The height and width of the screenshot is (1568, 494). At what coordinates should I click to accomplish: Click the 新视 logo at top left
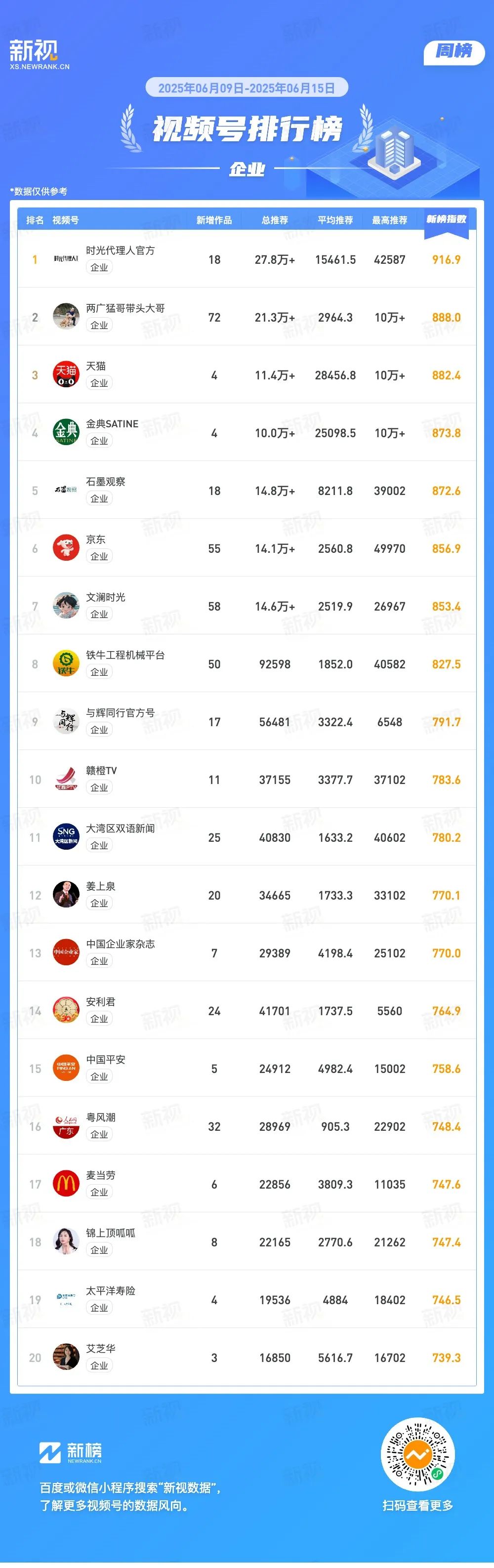39,54
